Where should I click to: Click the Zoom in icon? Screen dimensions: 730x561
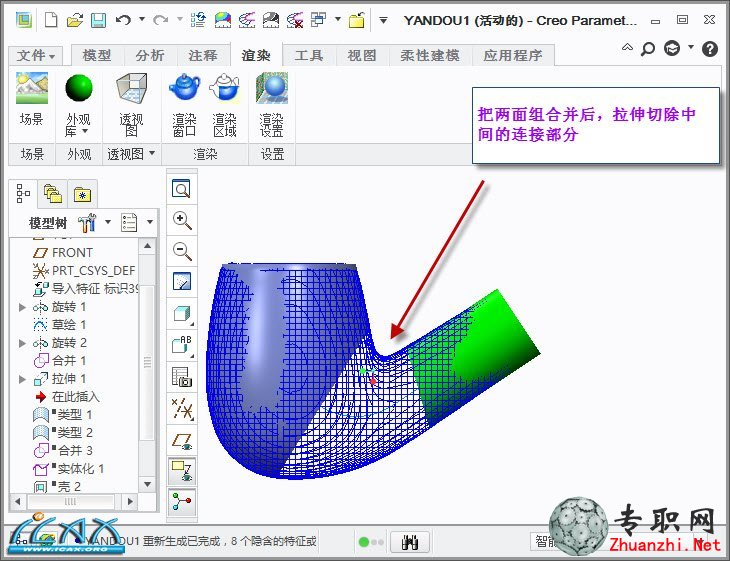(x=182, y=220)
